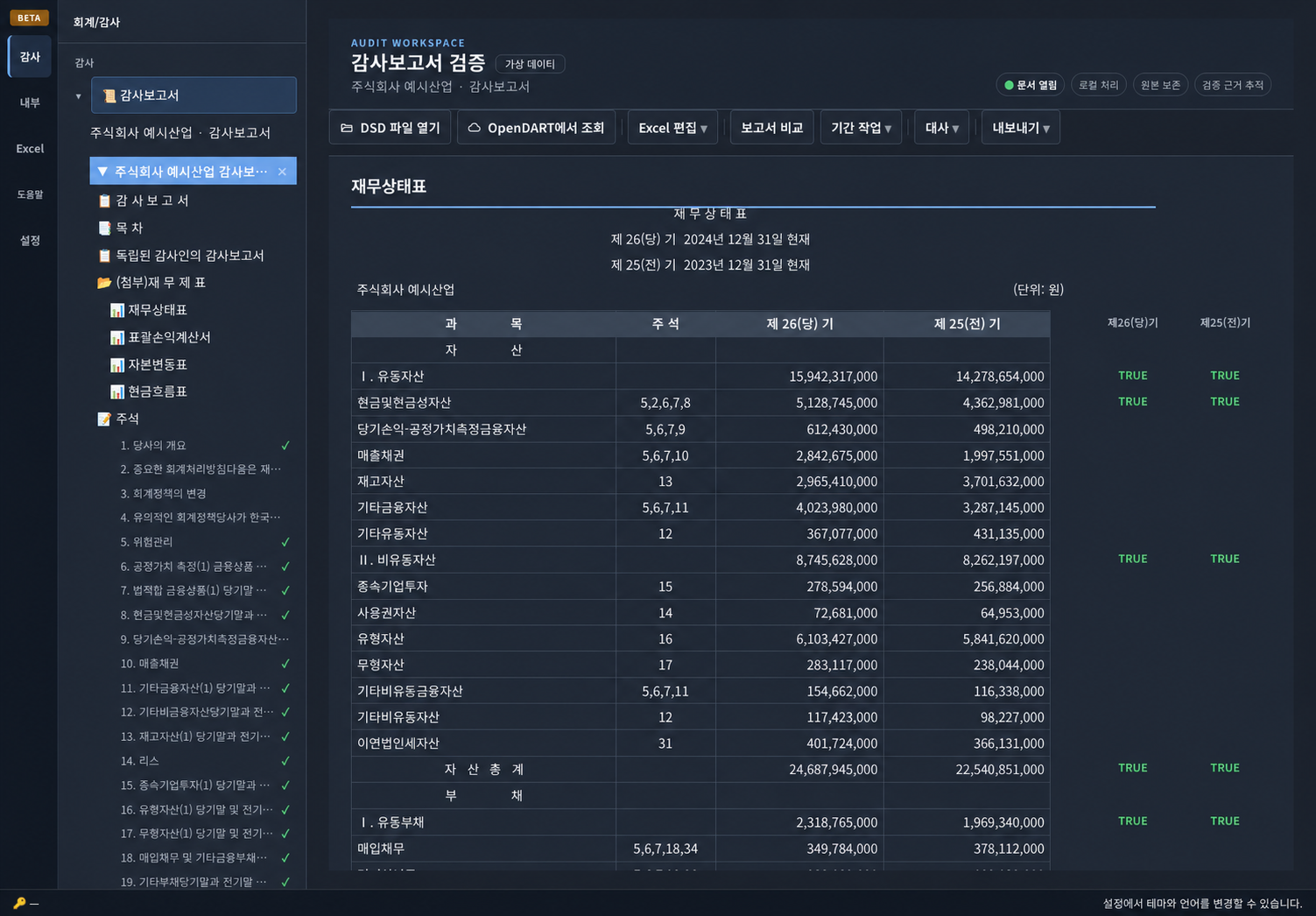This screenshot has width=1316, height=916.
Task: Select 포괄손익계산서 chart icon in tree
Action: (x=116, y=337)
